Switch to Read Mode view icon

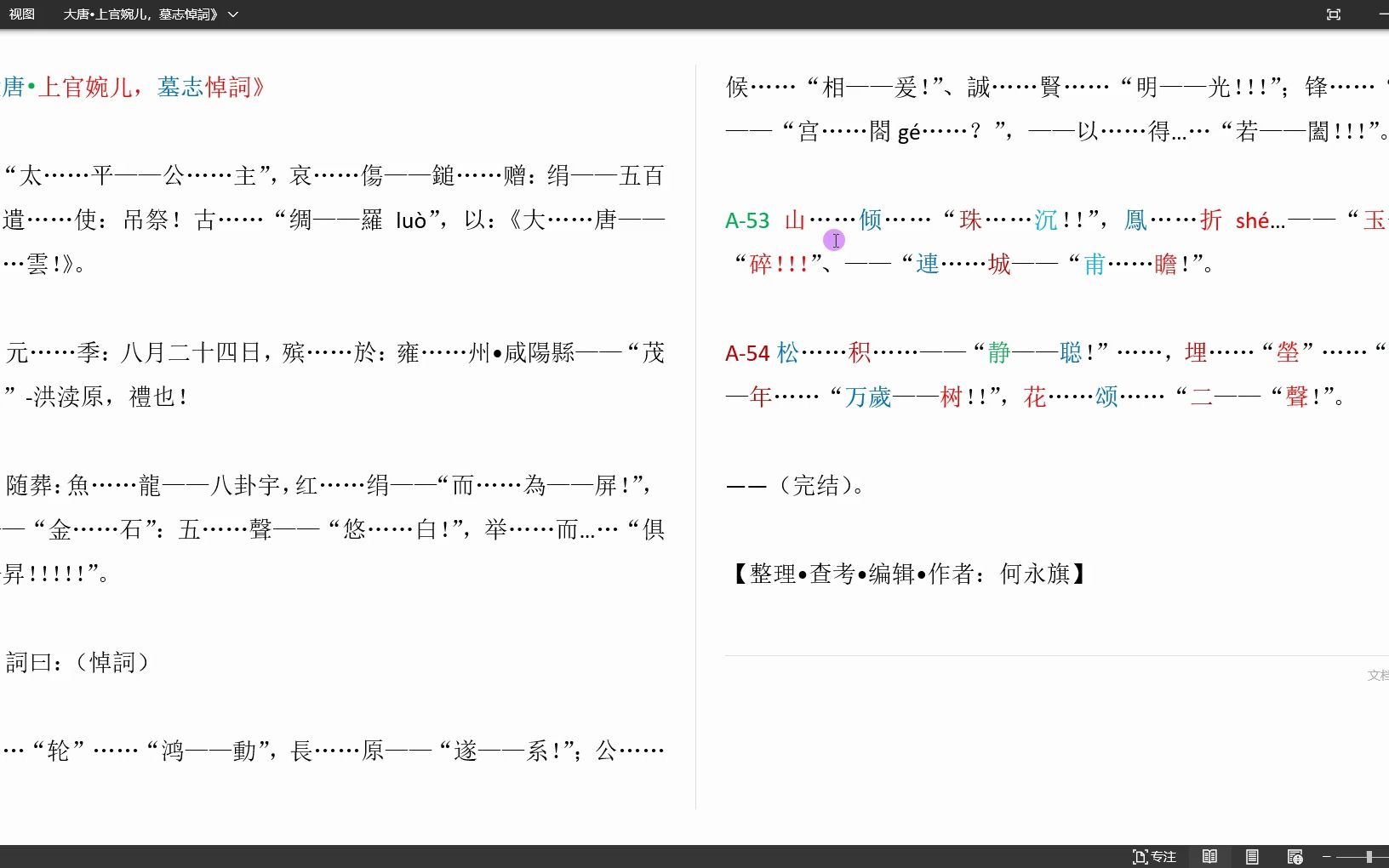pos(1209,857)
